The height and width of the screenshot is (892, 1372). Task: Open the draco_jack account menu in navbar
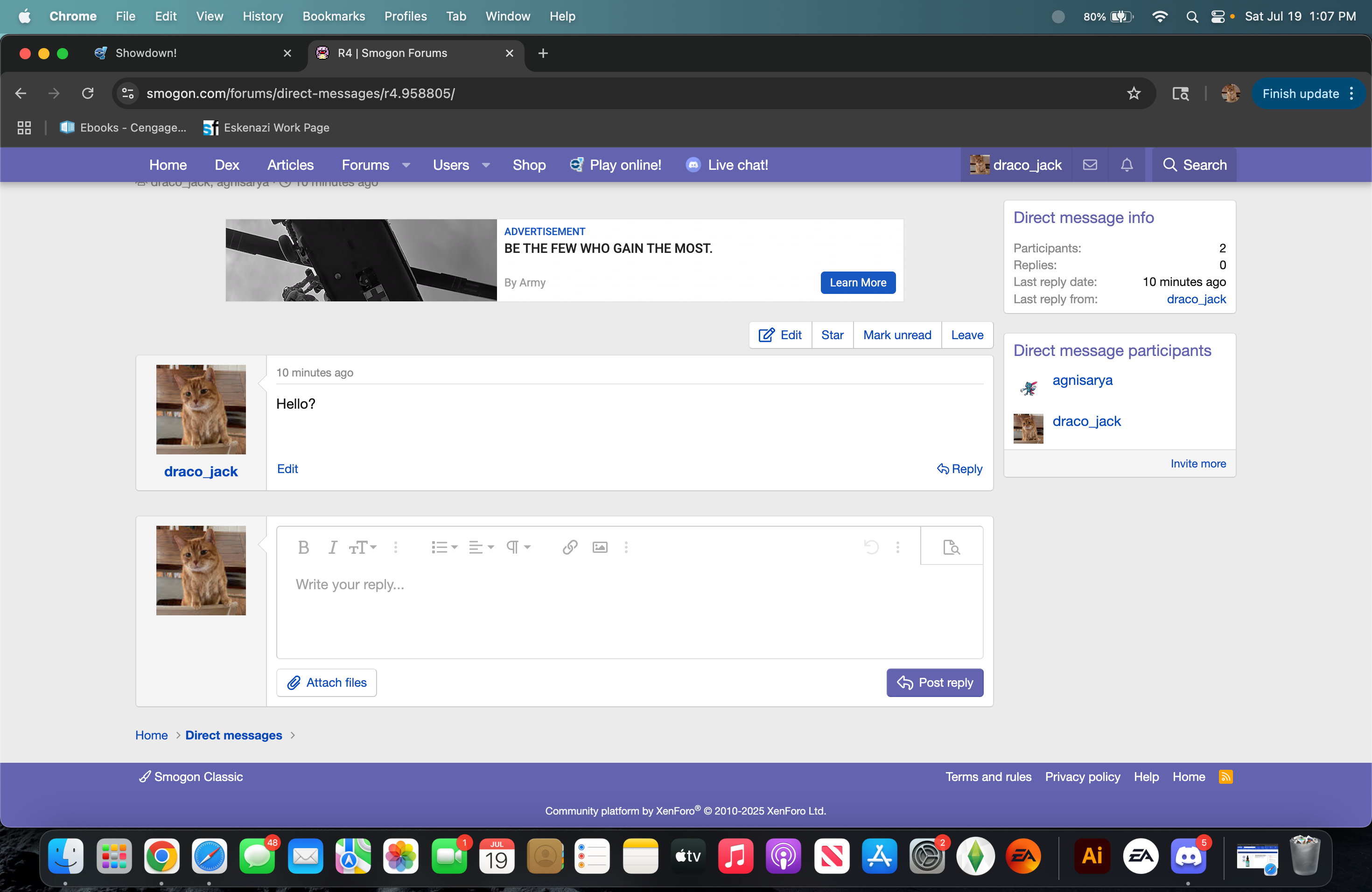pos(1016,165)
